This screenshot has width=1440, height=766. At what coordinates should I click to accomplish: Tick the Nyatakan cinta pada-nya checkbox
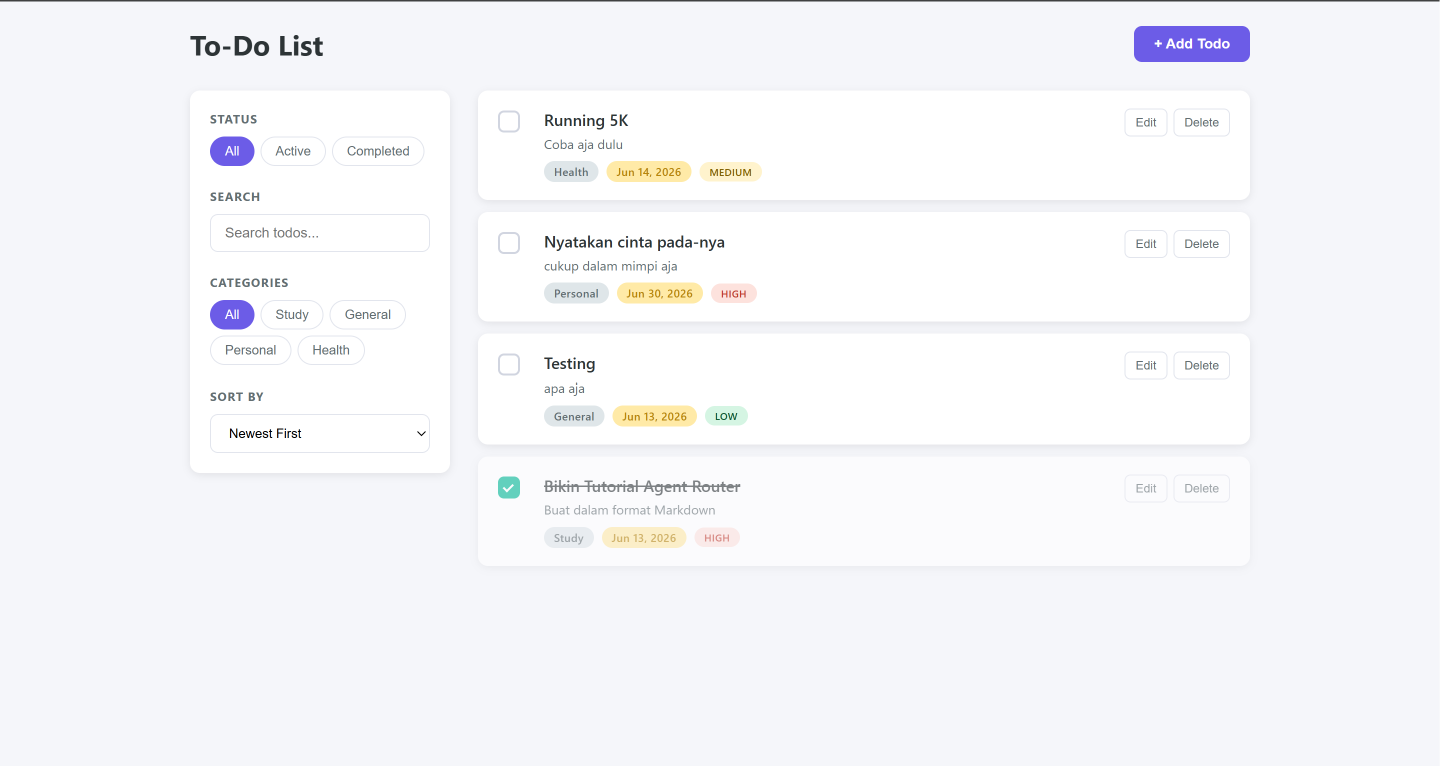tap(509, 243)
